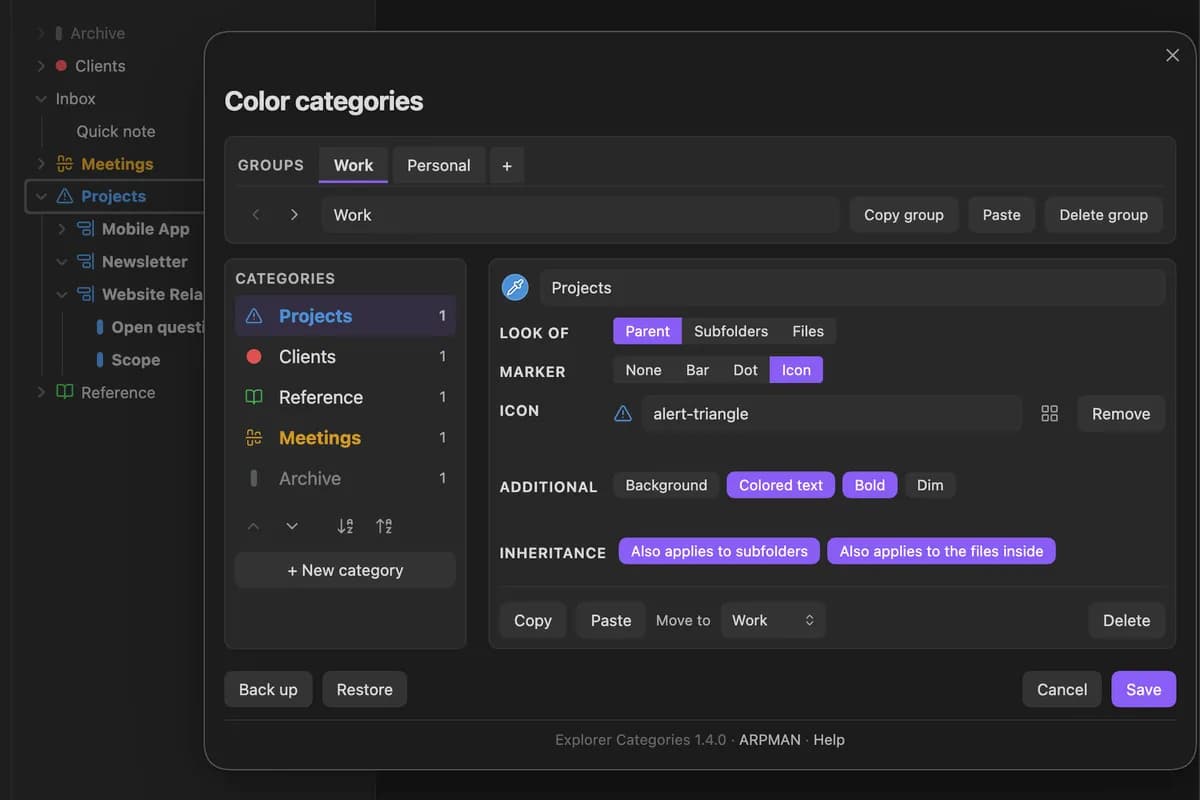Close the Color categories dialog
The image size is (1200, 800).
tap(1173, 55)
